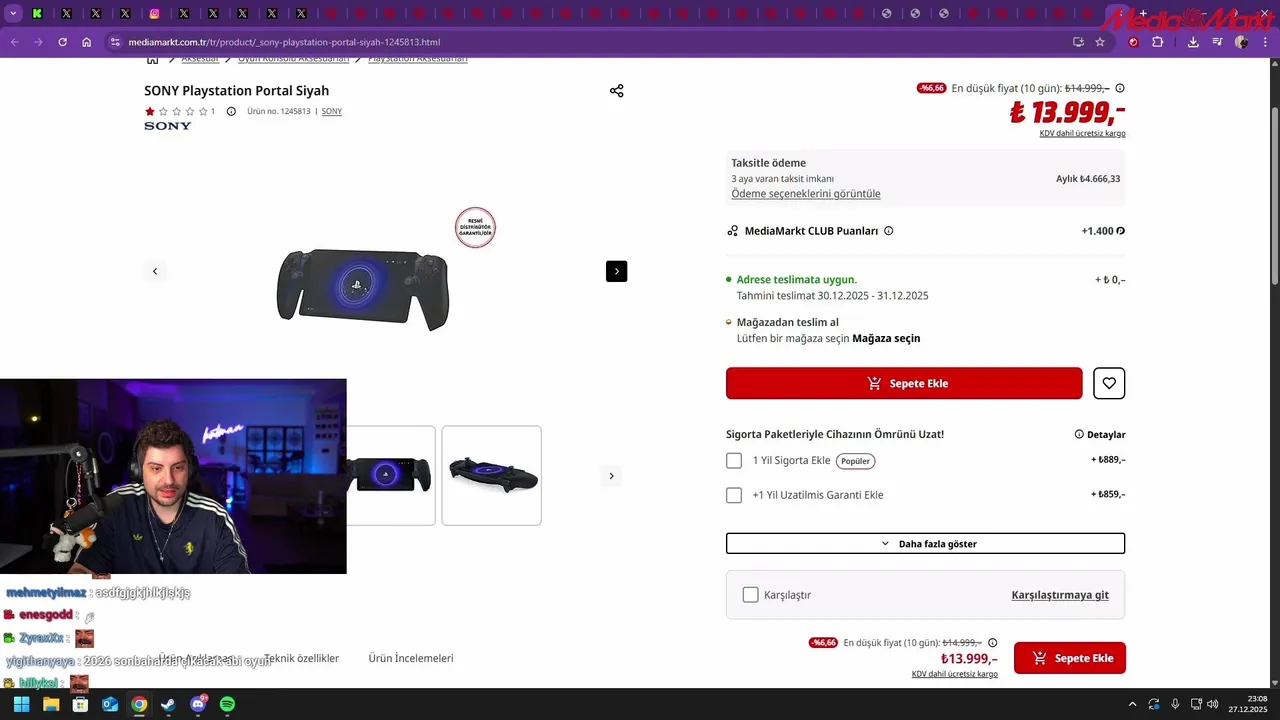Open Ödeme seçeneklerini görüntüle link
The height and width of the screenshot is (720, 1280).
[806, 194]
